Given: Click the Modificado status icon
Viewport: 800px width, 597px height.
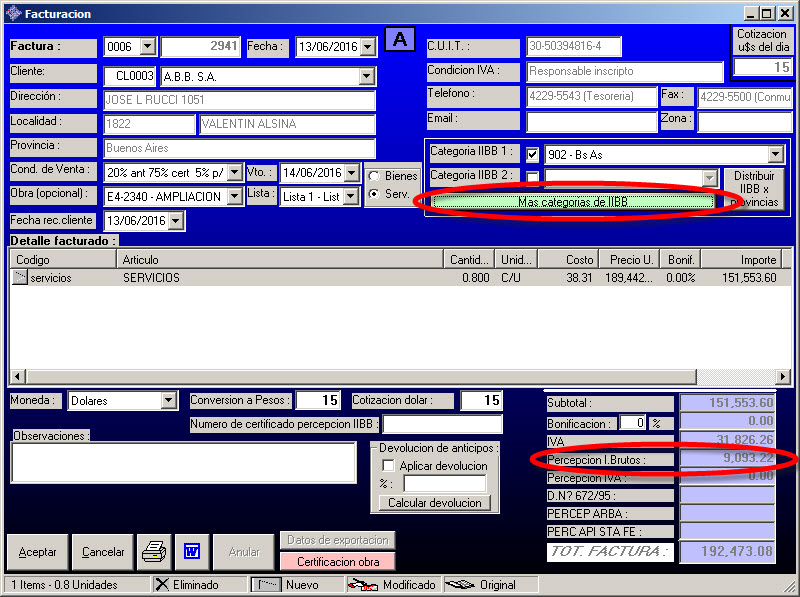Looking at the screenshot, I should 361,585.
